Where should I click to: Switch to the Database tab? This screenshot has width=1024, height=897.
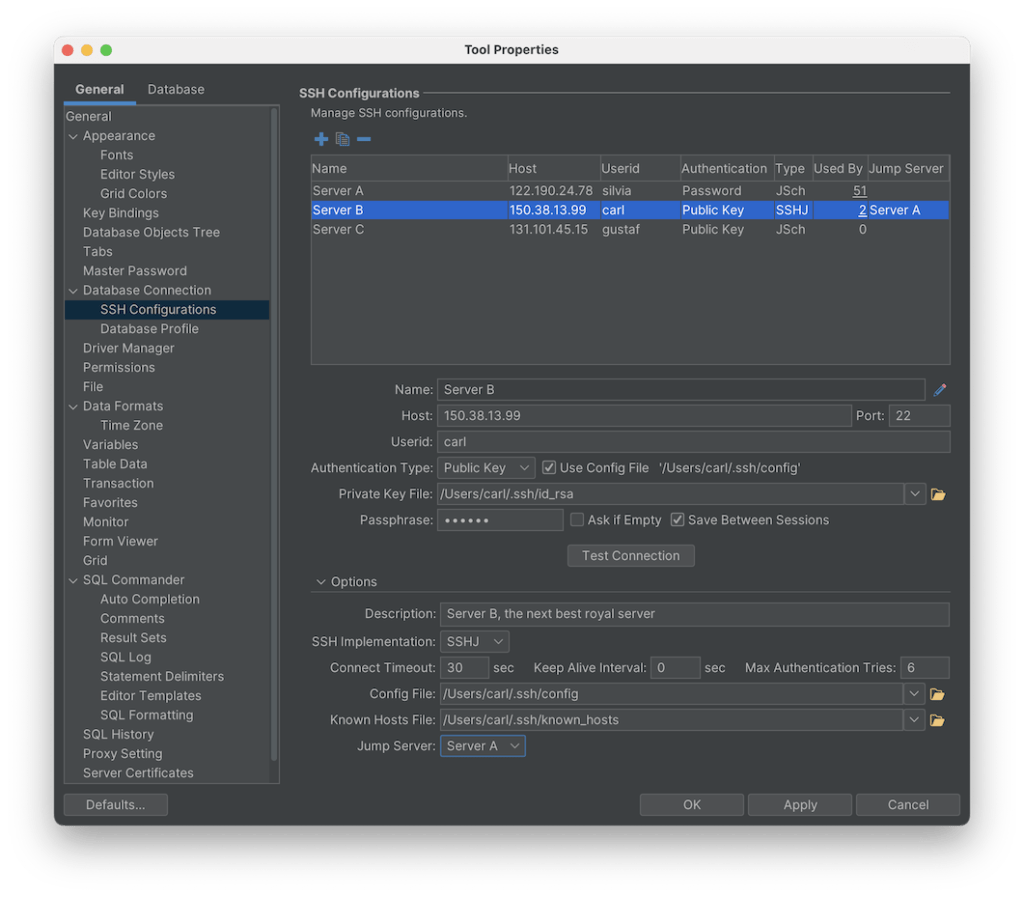(x=175, y=89)
